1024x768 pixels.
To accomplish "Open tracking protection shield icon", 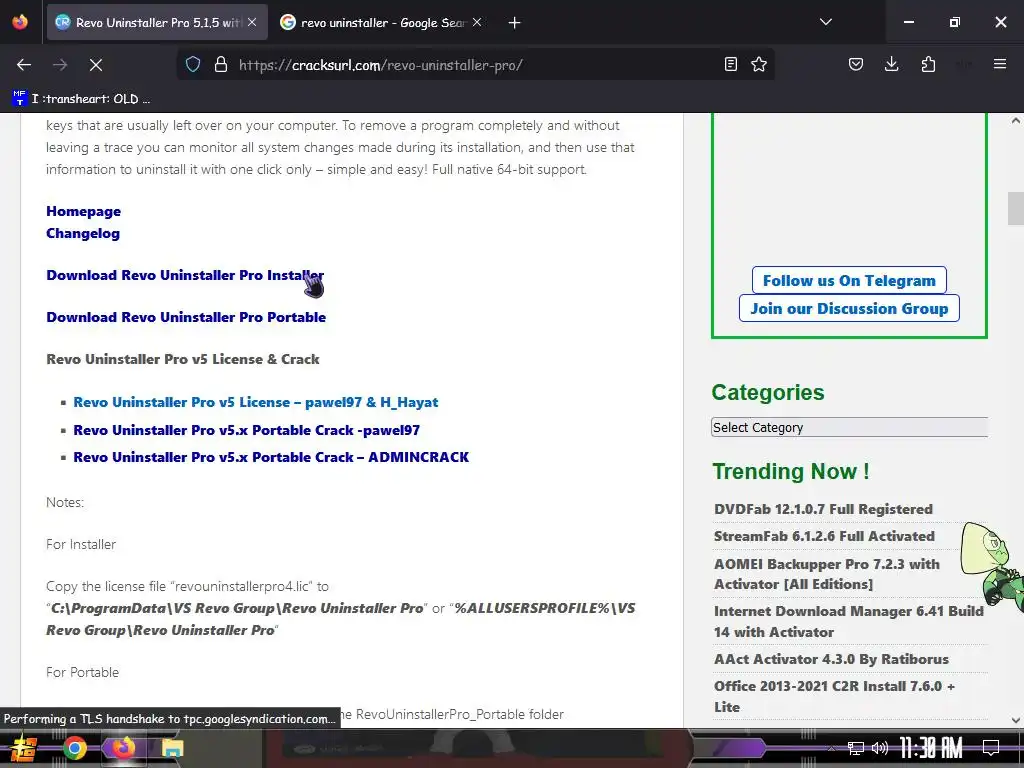I will 193,65.
